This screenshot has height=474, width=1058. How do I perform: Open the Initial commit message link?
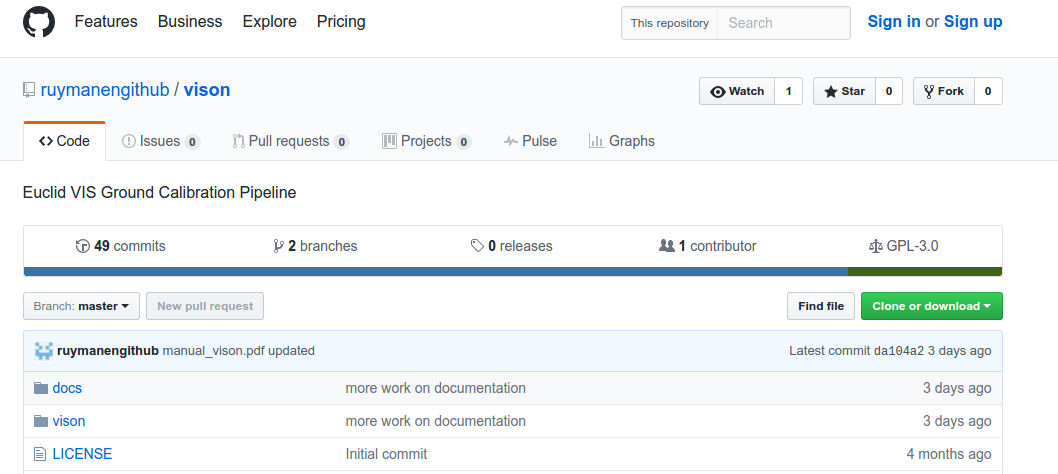coord(387,454)
